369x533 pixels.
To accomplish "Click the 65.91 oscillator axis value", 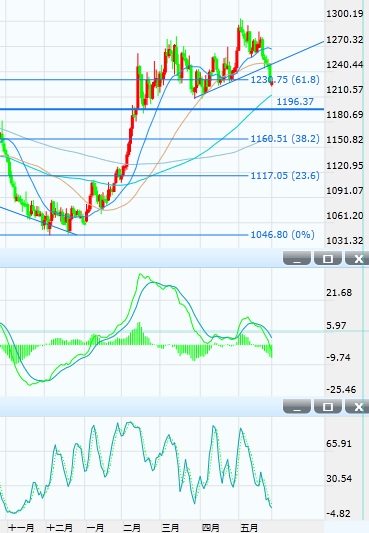I will tap(339, 444).
